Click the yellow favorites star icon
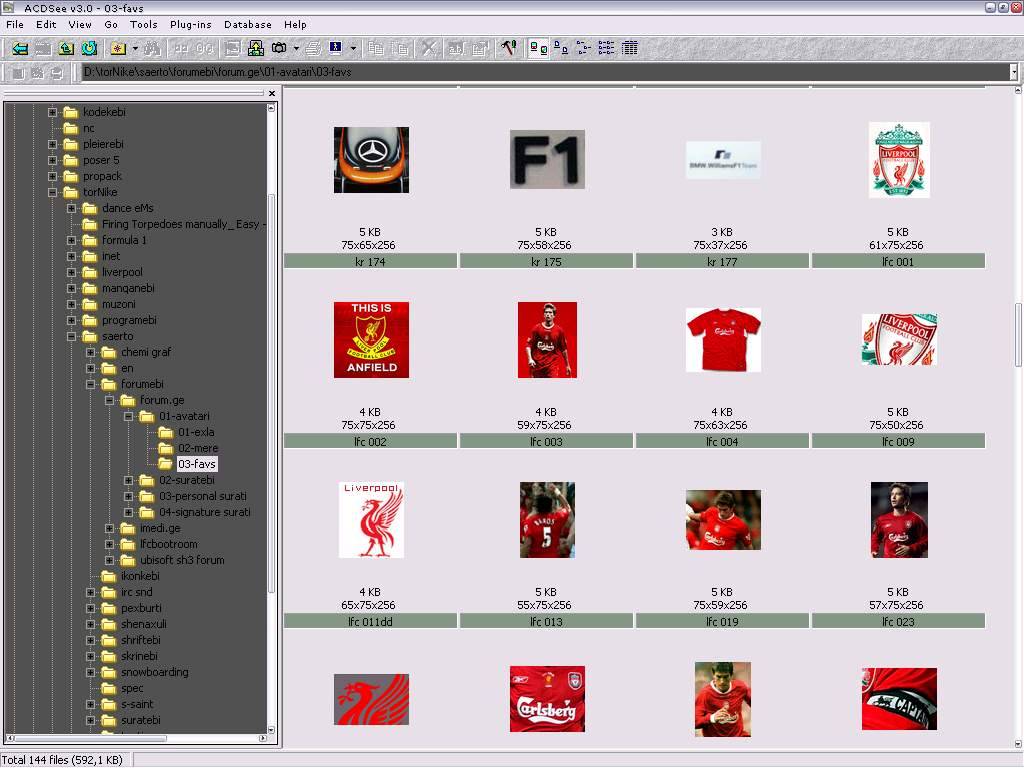This screenshot has height=768, width=1024. click(x=118, y=48)
